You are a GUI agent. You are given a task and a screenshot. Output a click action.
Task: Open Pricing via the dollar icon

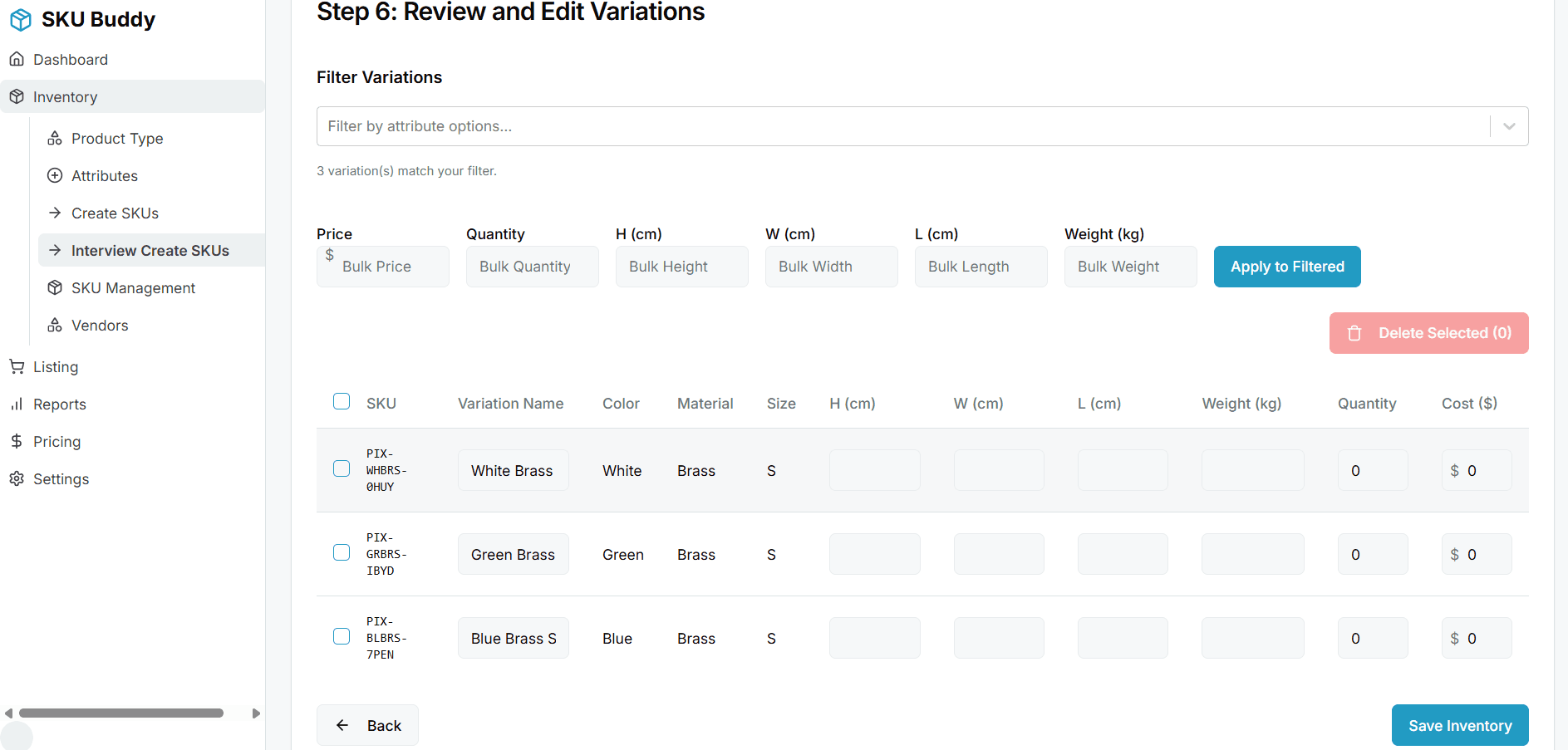(x=17, y=441)
